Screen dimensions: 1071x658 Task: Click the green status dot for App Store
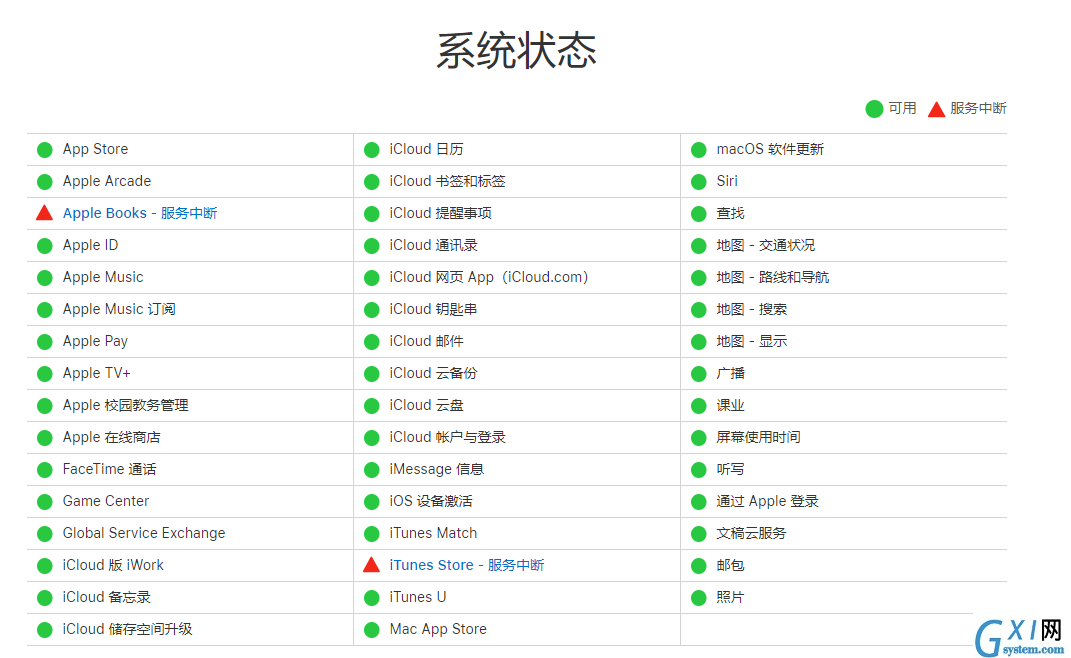pyautogui.click(x=44, y=150)
